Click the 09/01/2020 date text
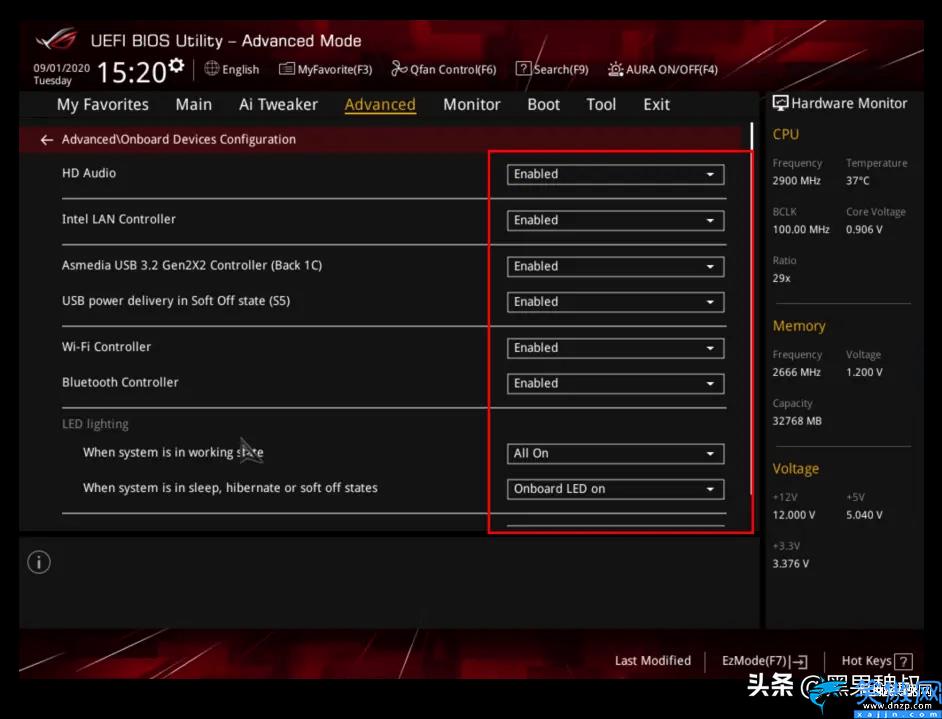 pos(61,68)
